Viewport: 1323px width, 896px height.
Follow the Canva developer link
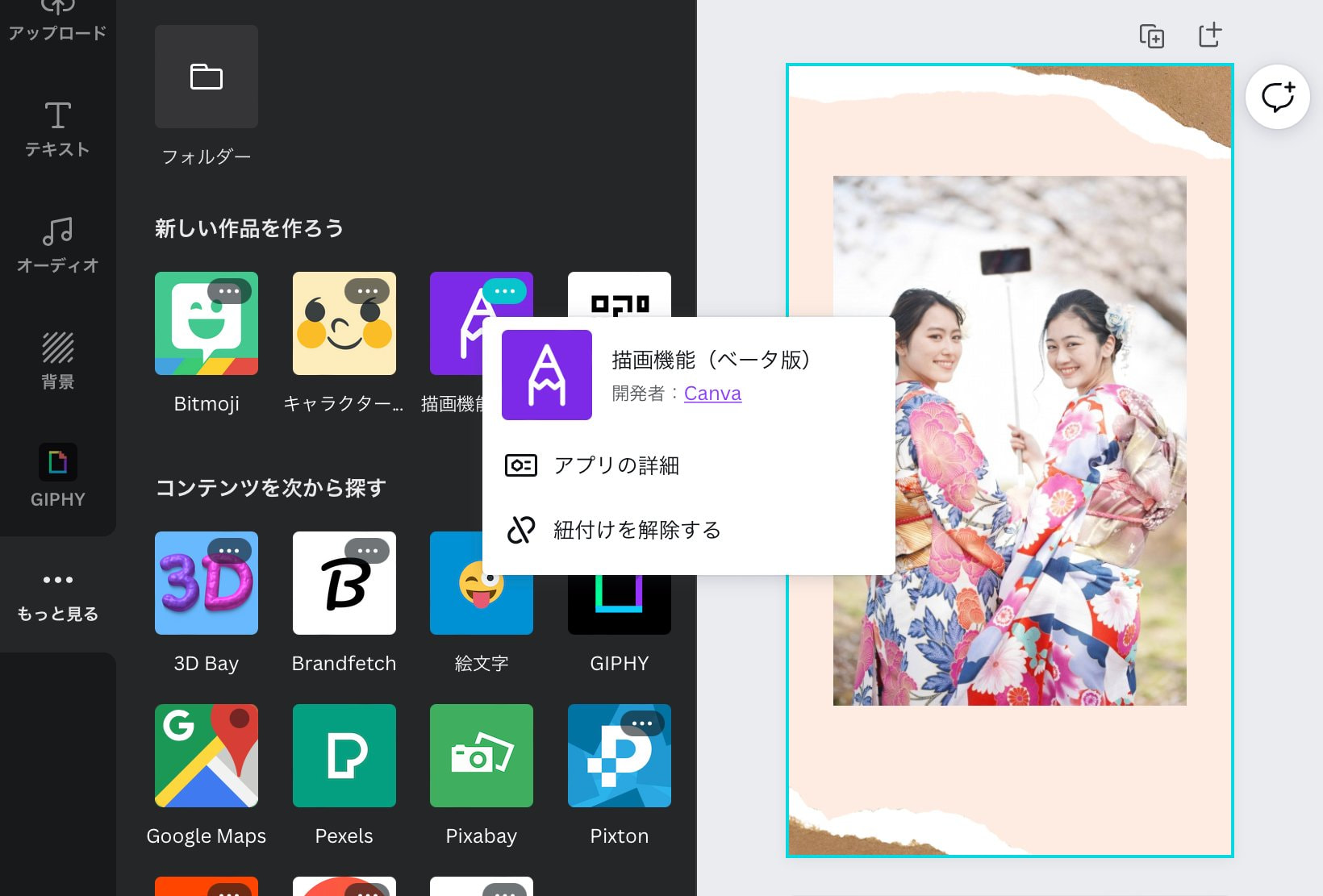(x=712, y=393)
